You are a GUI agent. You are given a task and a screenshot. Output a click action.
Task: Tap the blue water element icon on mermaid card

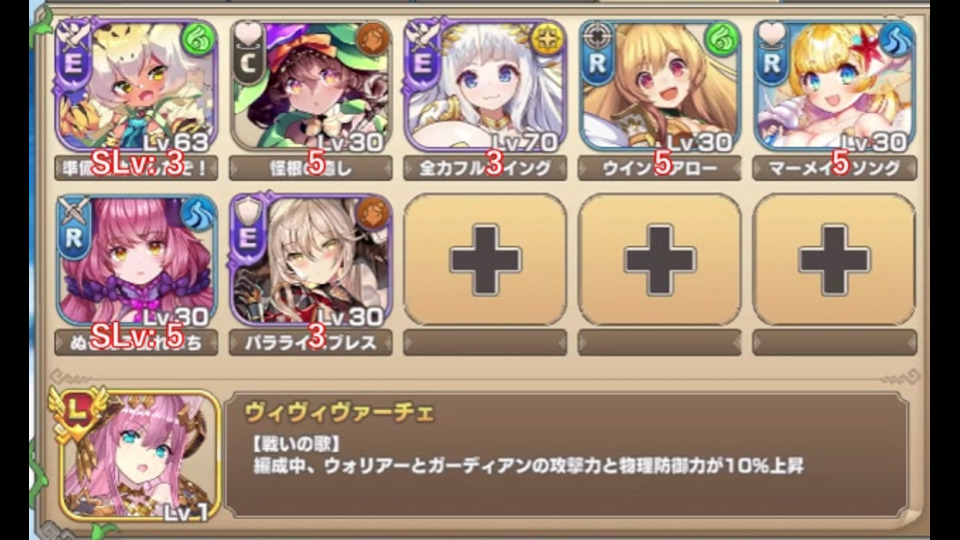[896, 39]
